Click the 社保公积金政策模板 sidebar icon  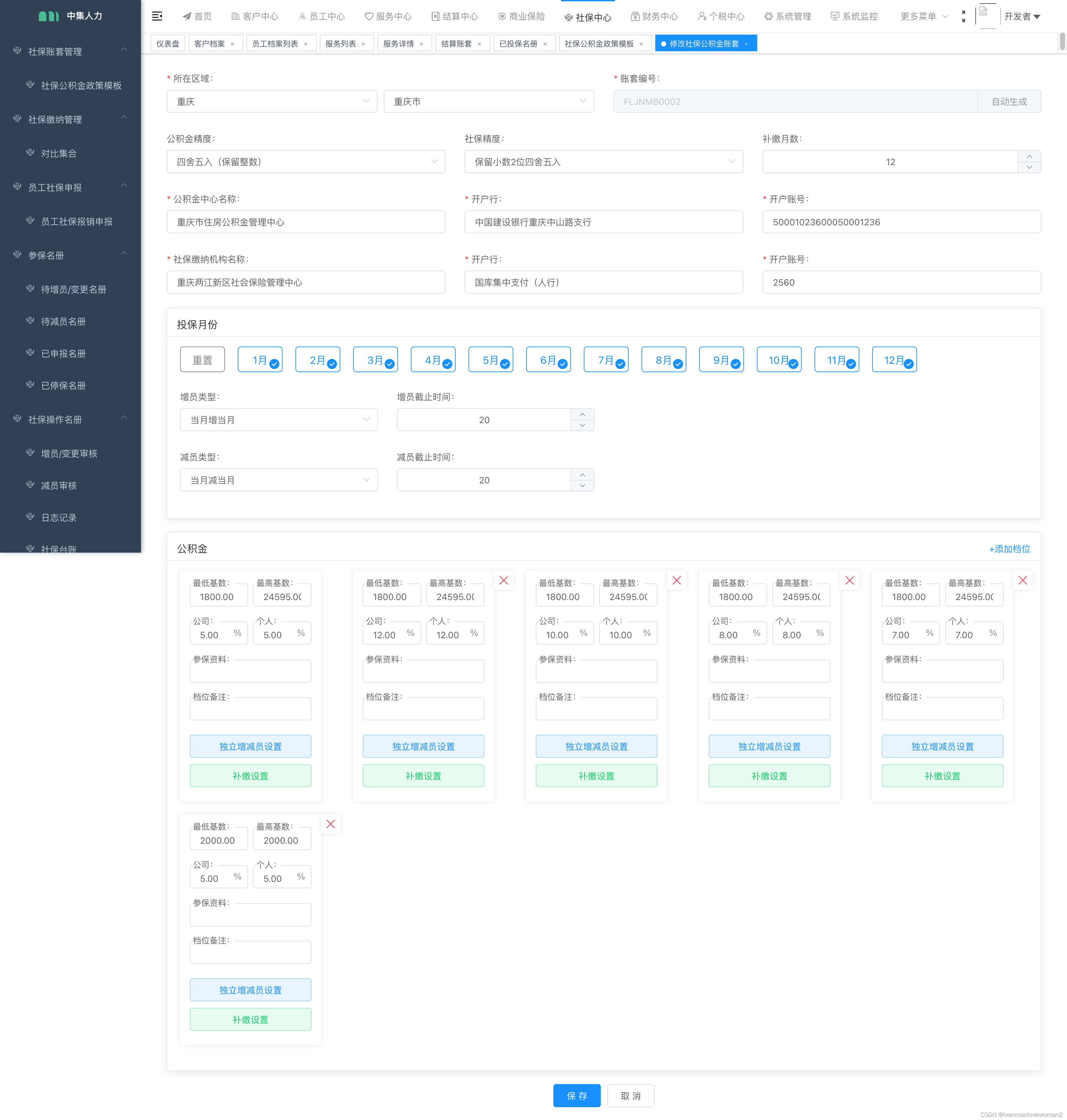click(x=30, y=85)
